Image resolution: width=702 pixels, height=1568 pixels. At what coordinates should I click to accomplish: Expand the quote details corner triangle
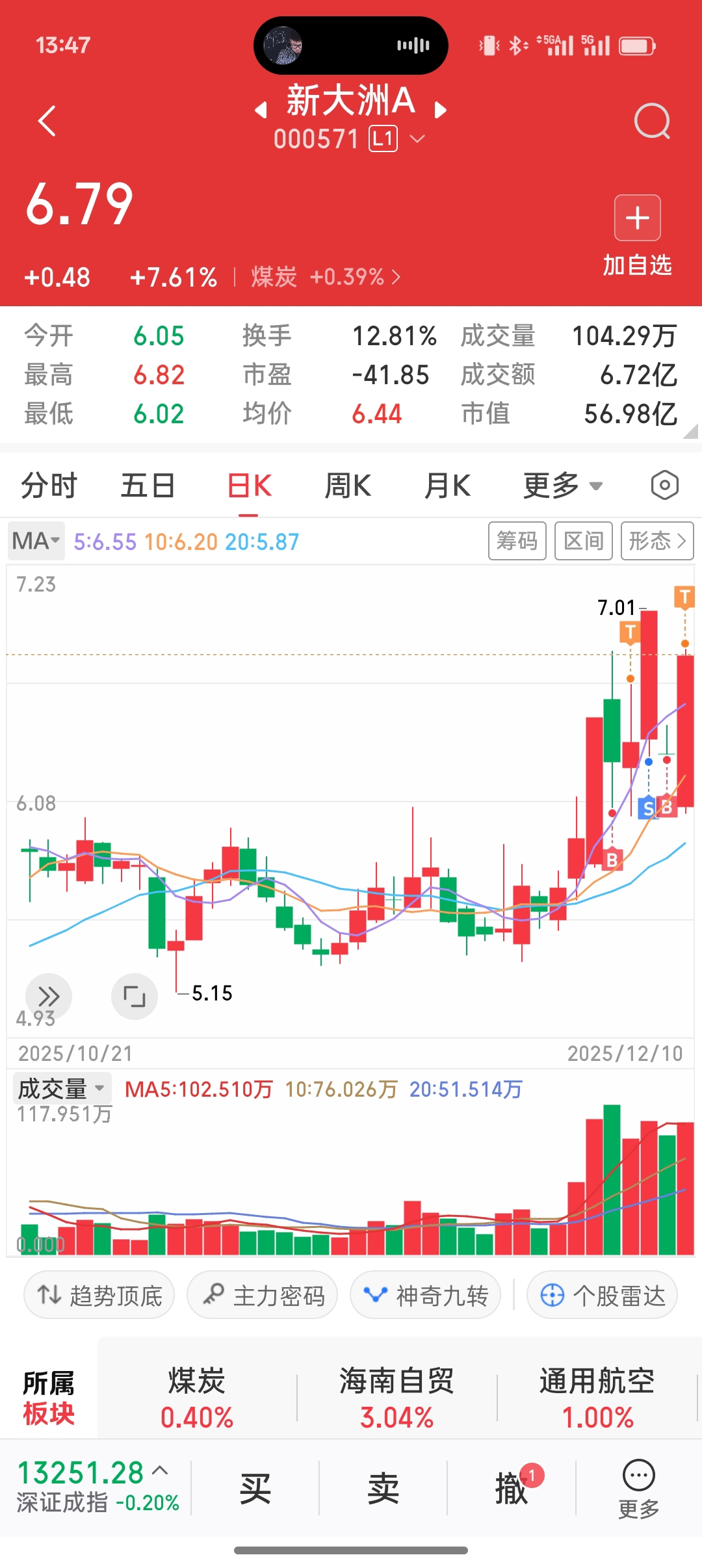pyautogui.click(x=691, y=431)
